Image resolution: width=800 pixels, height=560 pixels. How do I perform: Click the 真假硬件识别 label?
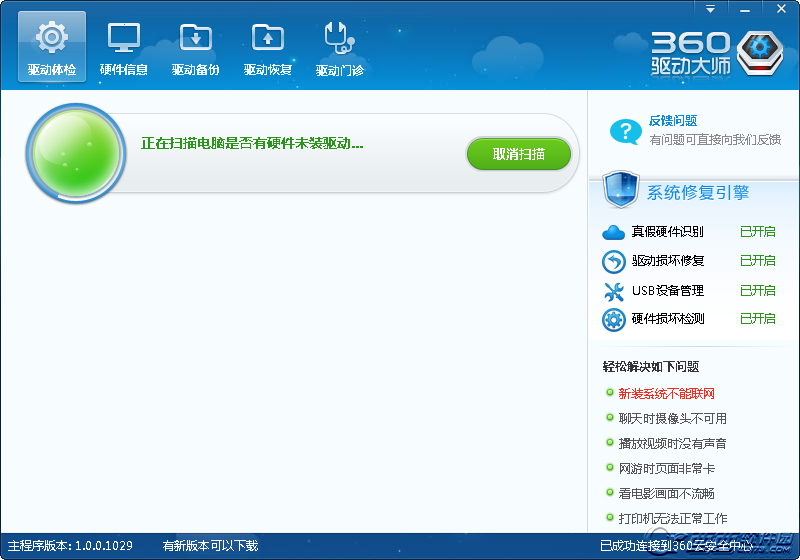[x=667, y=232]
